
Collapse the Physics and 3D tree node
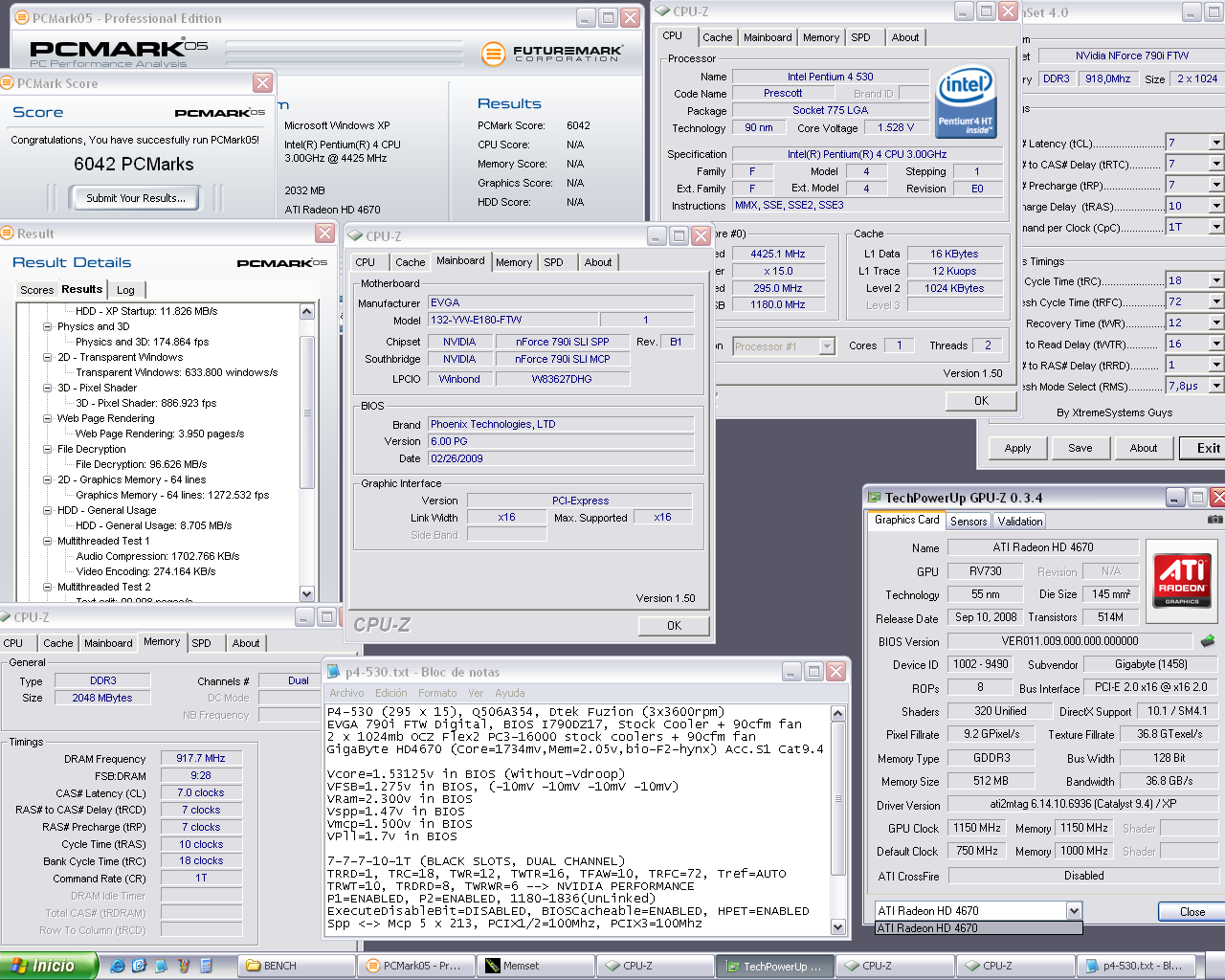(x=48, y=326)
